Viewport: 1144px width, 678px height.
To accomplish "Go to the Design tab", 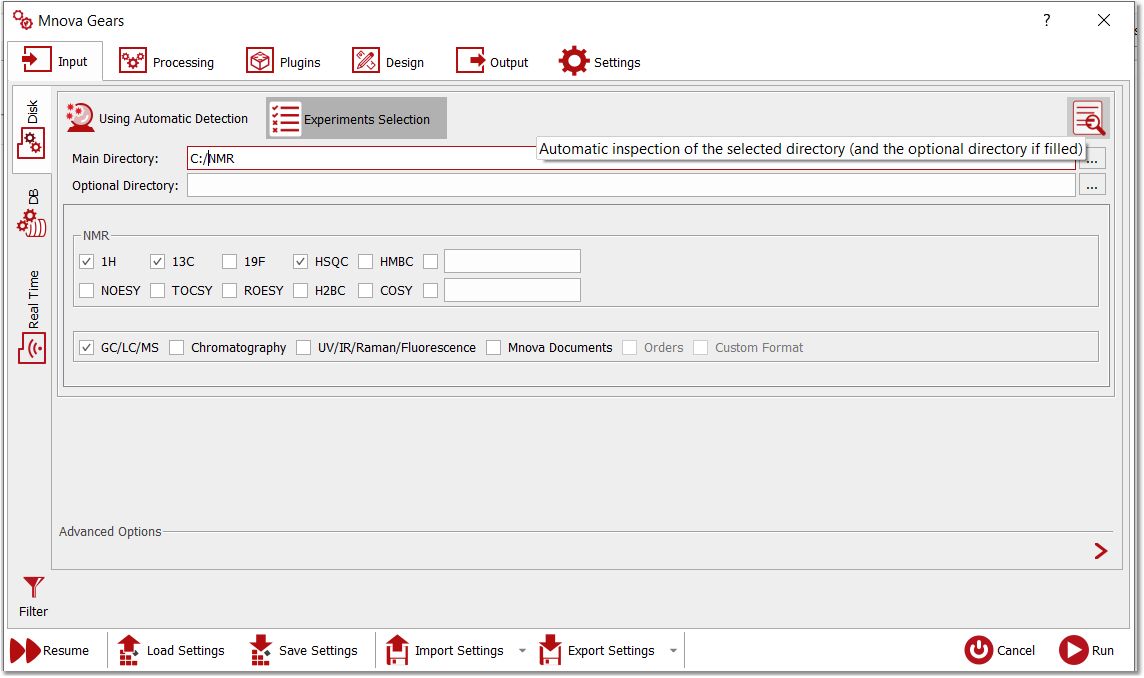I will (387, 62).
